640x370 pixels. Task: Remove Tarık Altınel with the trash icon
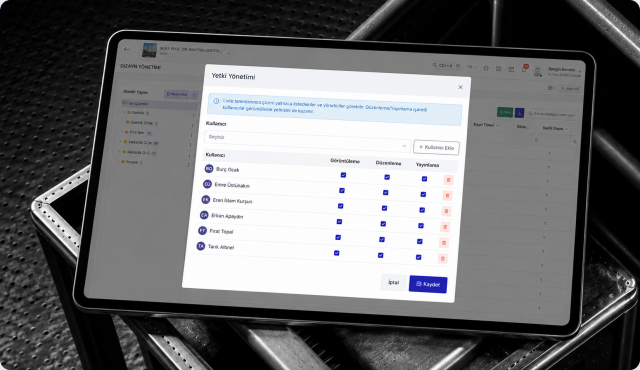442,258
